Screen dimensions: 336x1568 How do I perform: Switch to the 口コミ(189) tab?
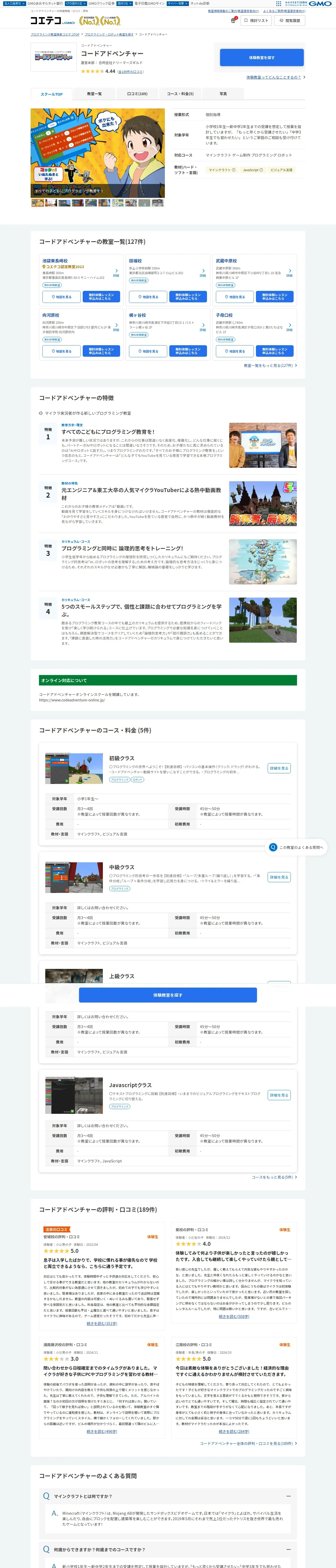tap(137, 94)
